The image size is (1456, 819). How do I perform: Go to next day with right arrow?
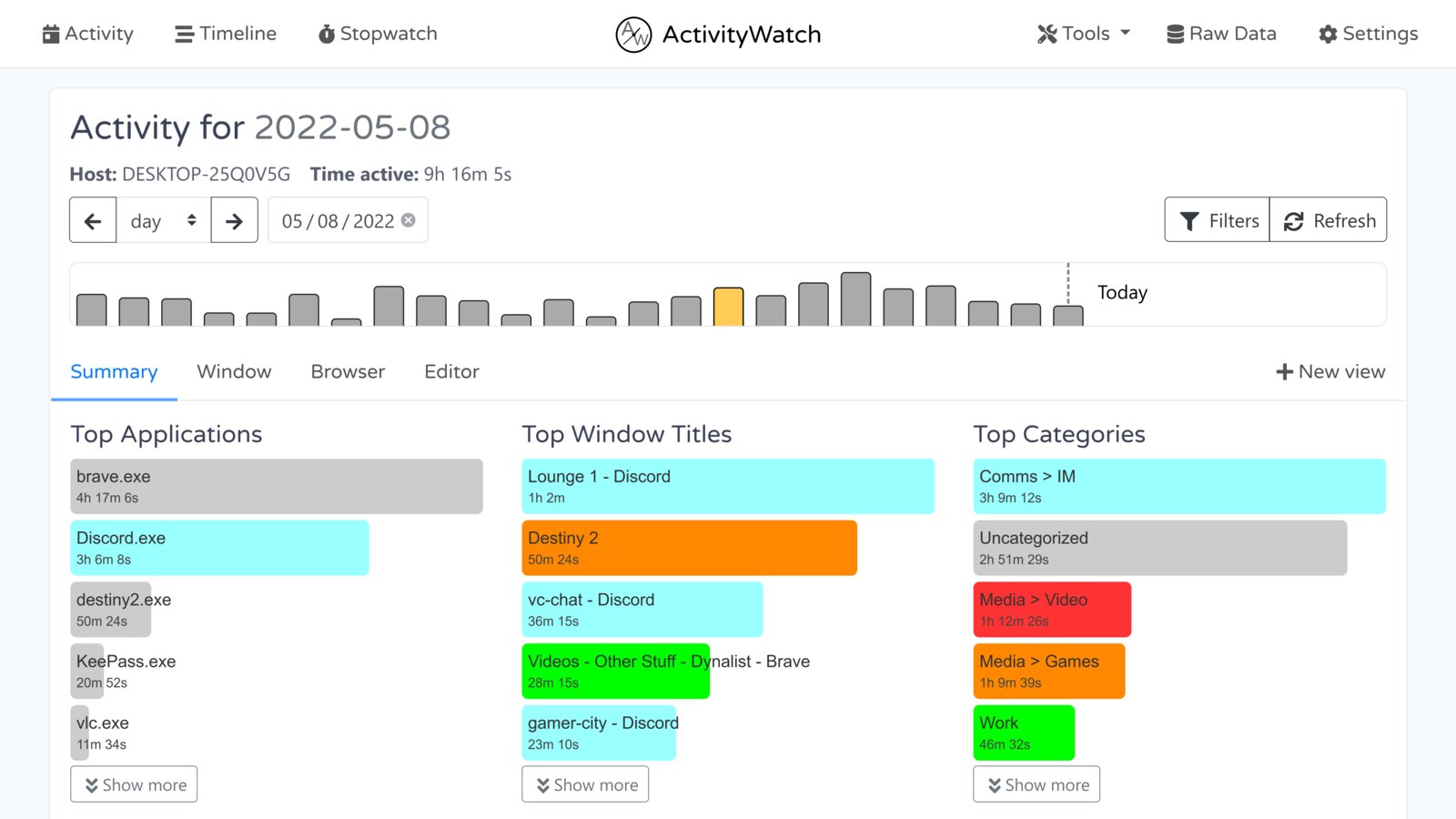pyautogui.click(x=235, y=220)
